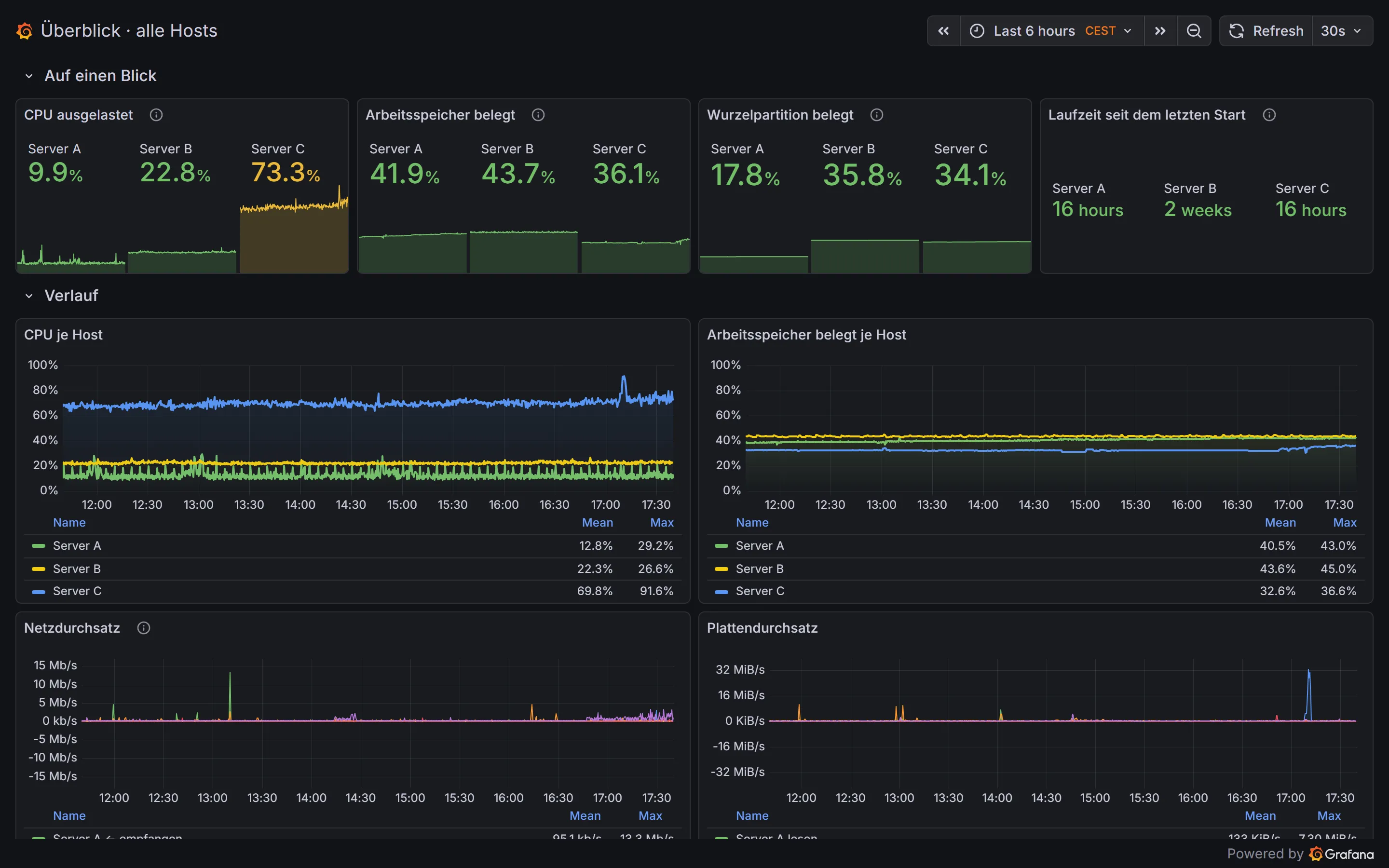Sort CPU je Host legend by Max
The image size is (1389, 868).
click(x=662, y=522)
